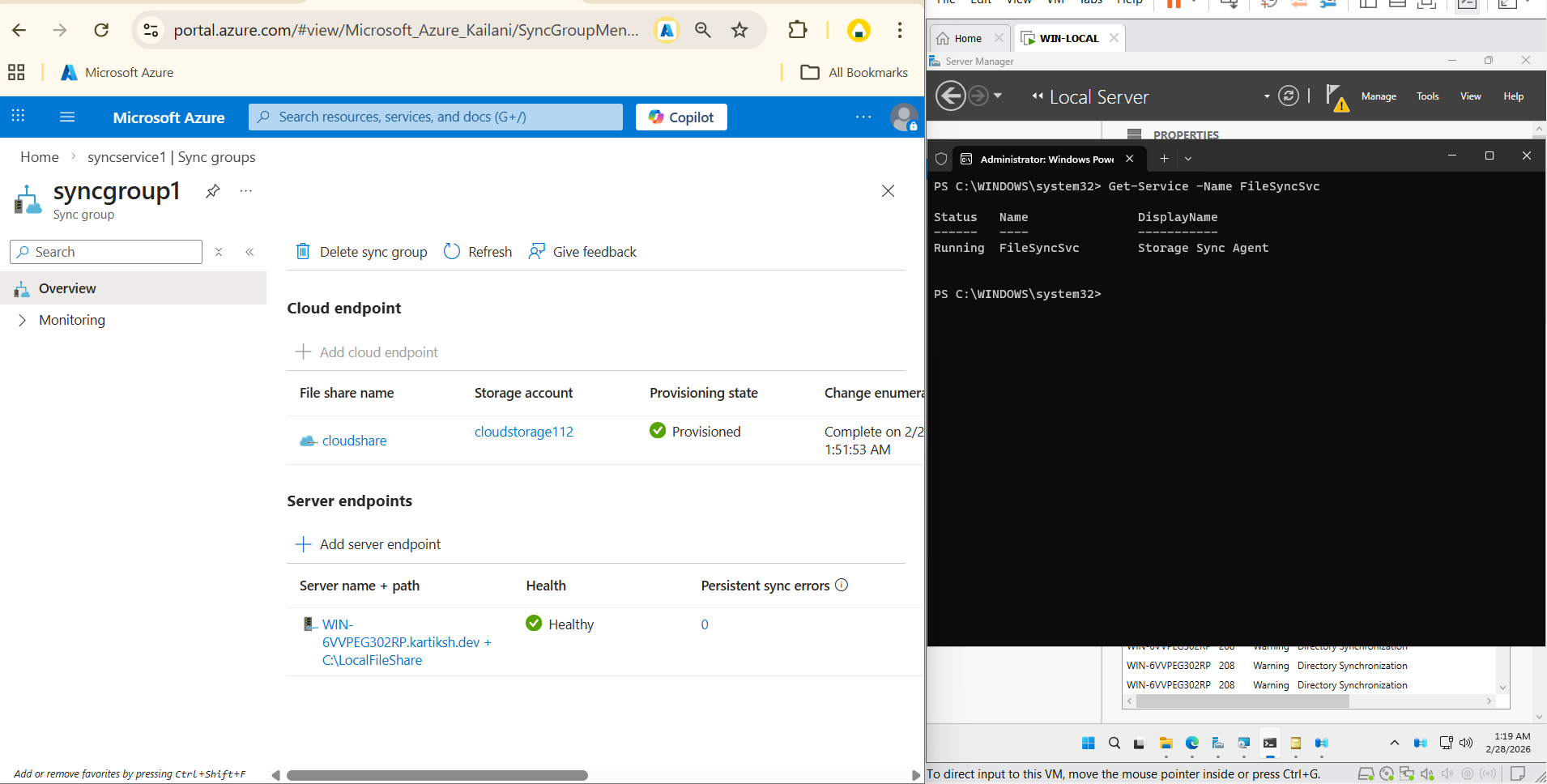Screen dimensions: 1547x784
Task: Open the yellow browser profile icon
Action: pos(859,31)
